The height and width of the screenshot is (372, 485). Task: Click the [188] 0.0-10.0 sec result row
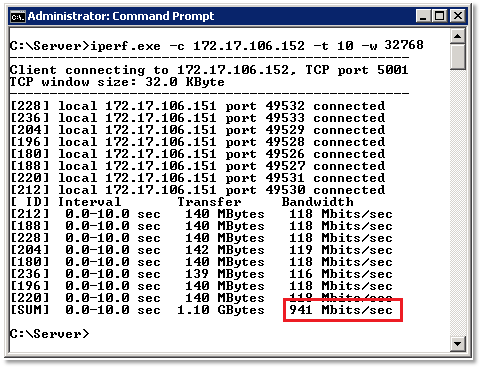pos(202,226)
